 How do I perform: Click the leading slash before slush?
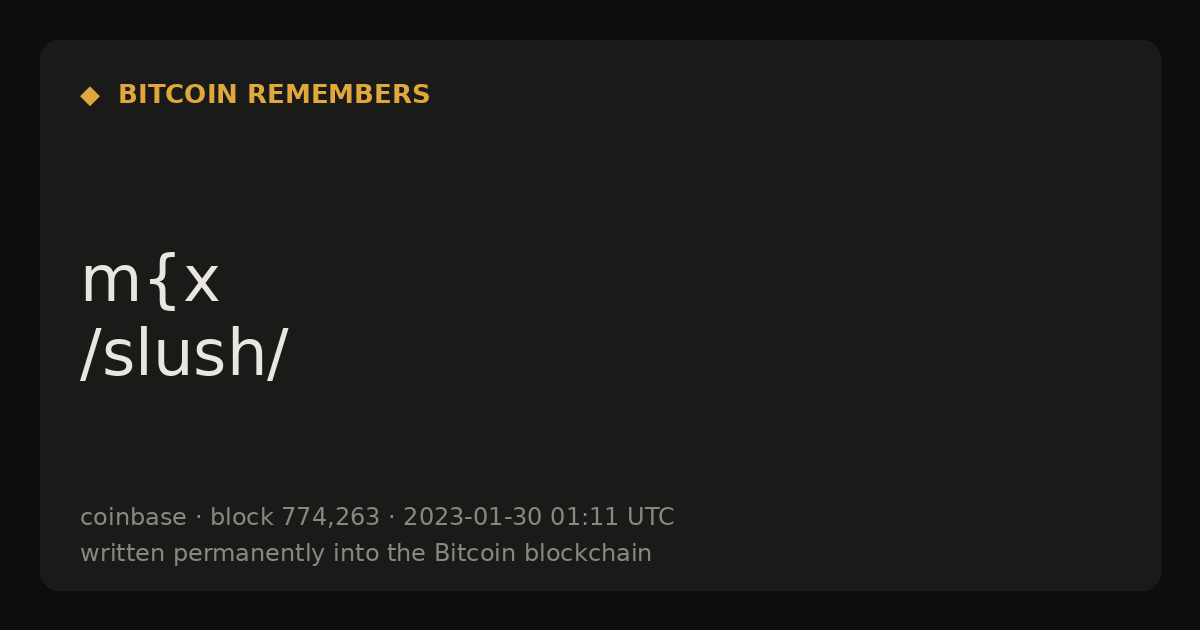[91, 355]
